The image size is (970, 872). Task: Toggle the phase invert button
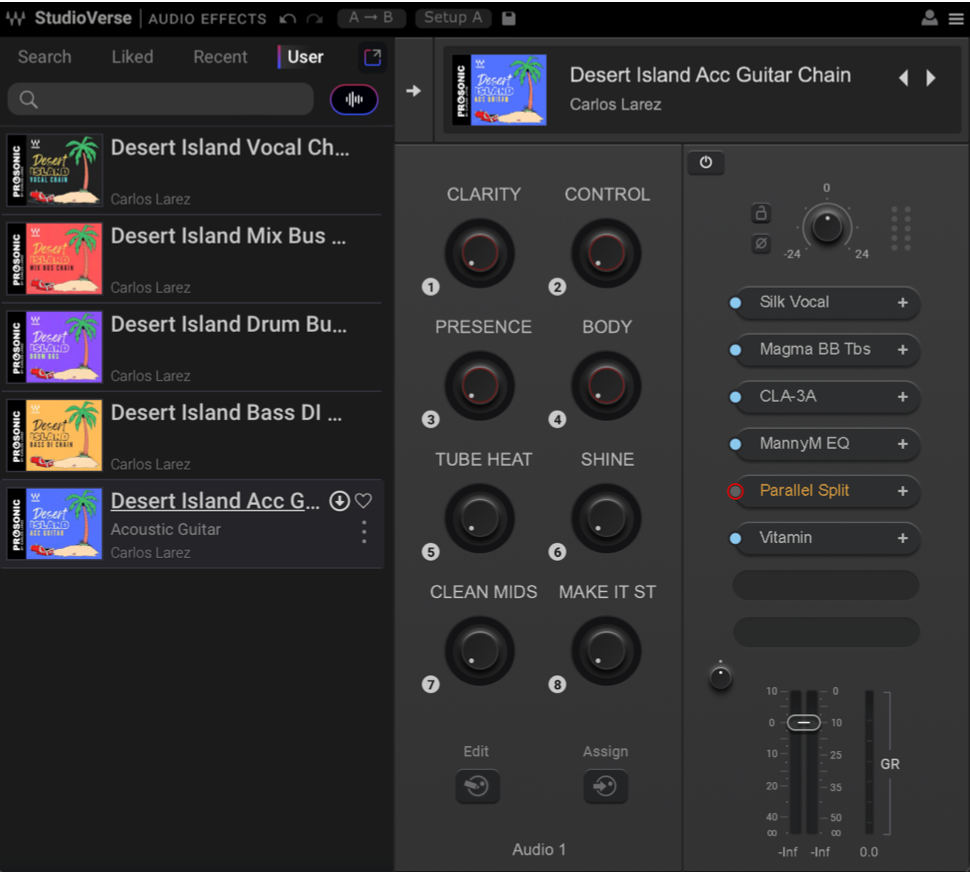tap(761, 244)
